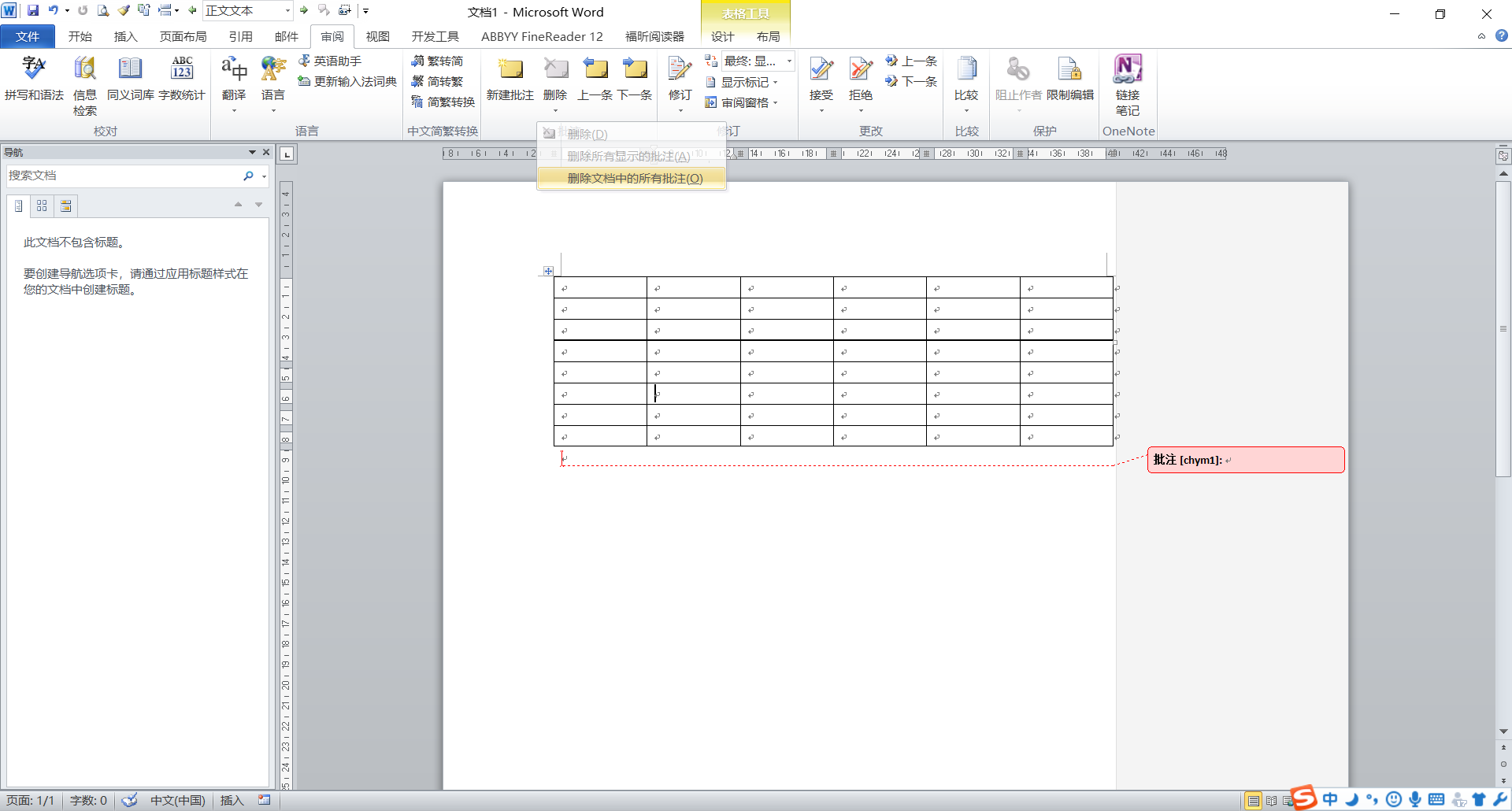Open the ABBYY FineReader 12 tab
Viewport: 1512px width, 811px height.
(542, 36)
